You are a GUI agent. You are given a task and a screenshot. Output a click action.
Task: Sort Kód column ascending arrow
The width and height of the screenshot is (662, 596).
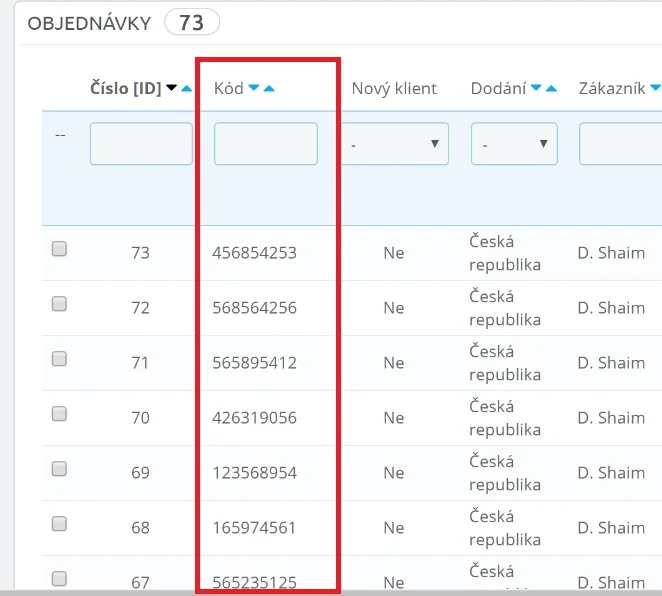[x=269, y=89]
